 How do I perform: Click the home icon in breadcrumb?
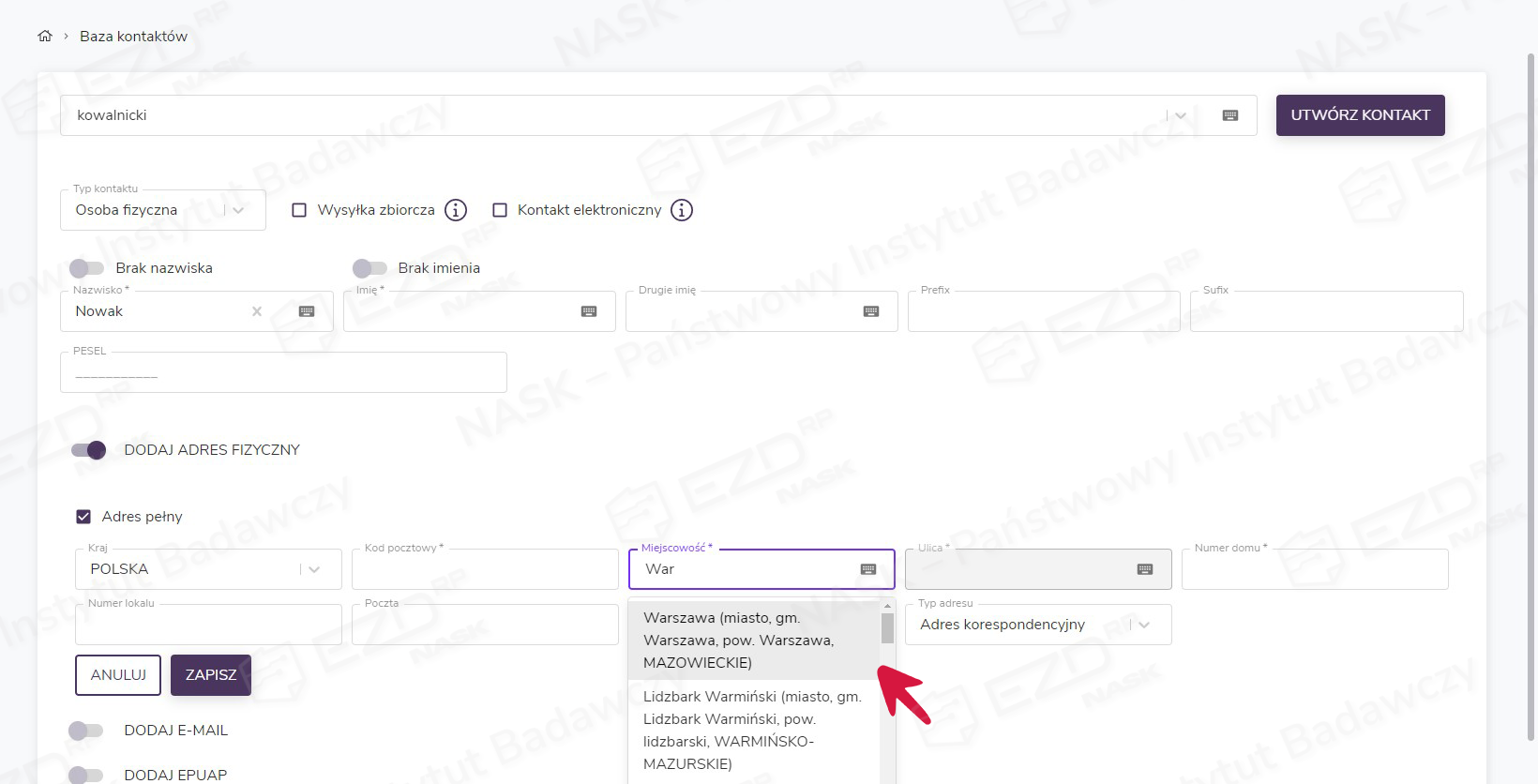[x=45, y=37]
